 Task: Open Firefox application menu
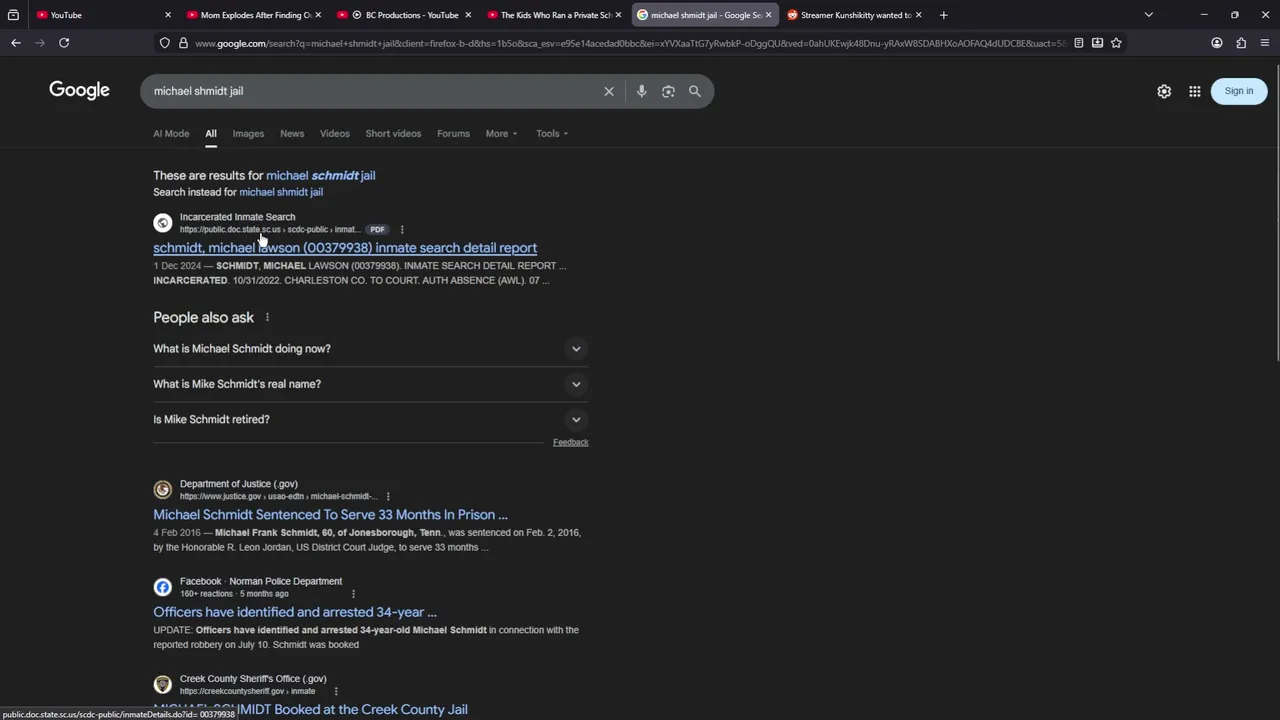(x=1265, y=43)
